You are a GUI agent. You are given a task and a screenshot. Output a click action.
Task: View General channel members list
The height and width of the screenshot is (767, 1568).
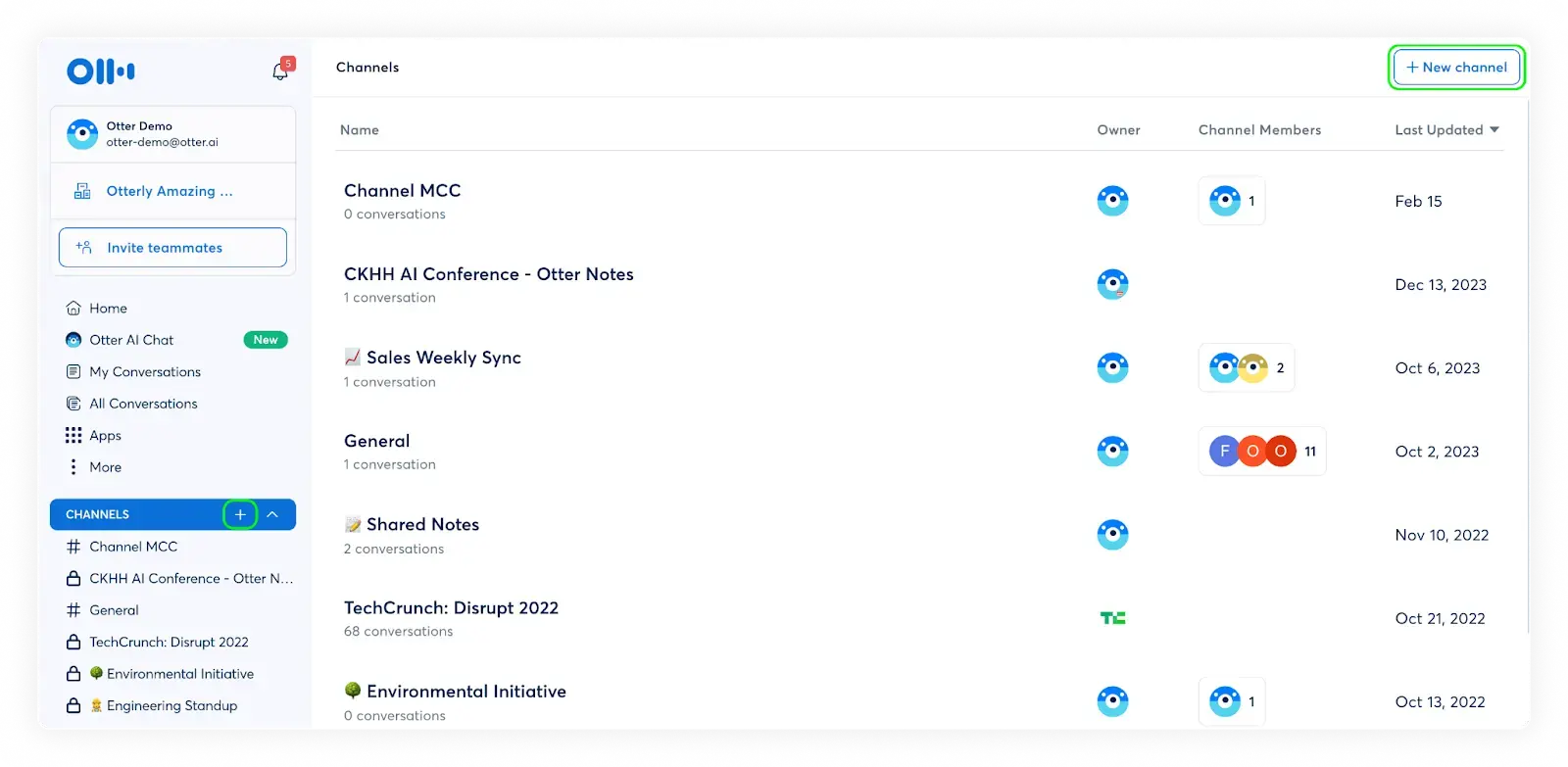pyautogui.click(x=1261, y=452)
